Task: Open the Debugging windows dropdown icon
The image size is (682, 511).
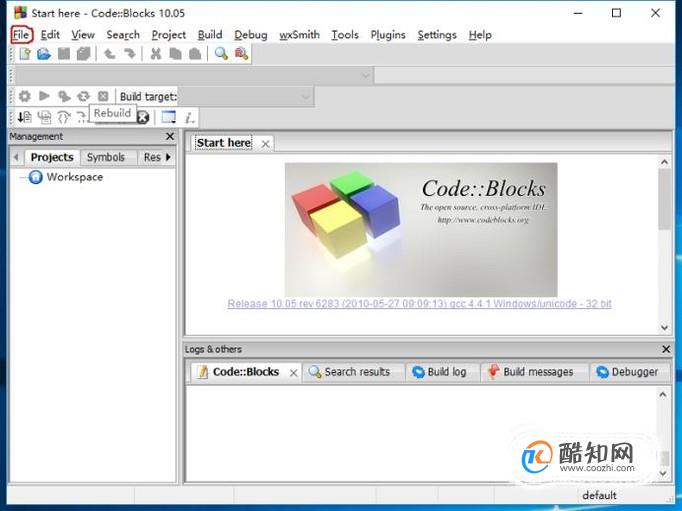Action: pyautogui.click(x=169, y=117)
